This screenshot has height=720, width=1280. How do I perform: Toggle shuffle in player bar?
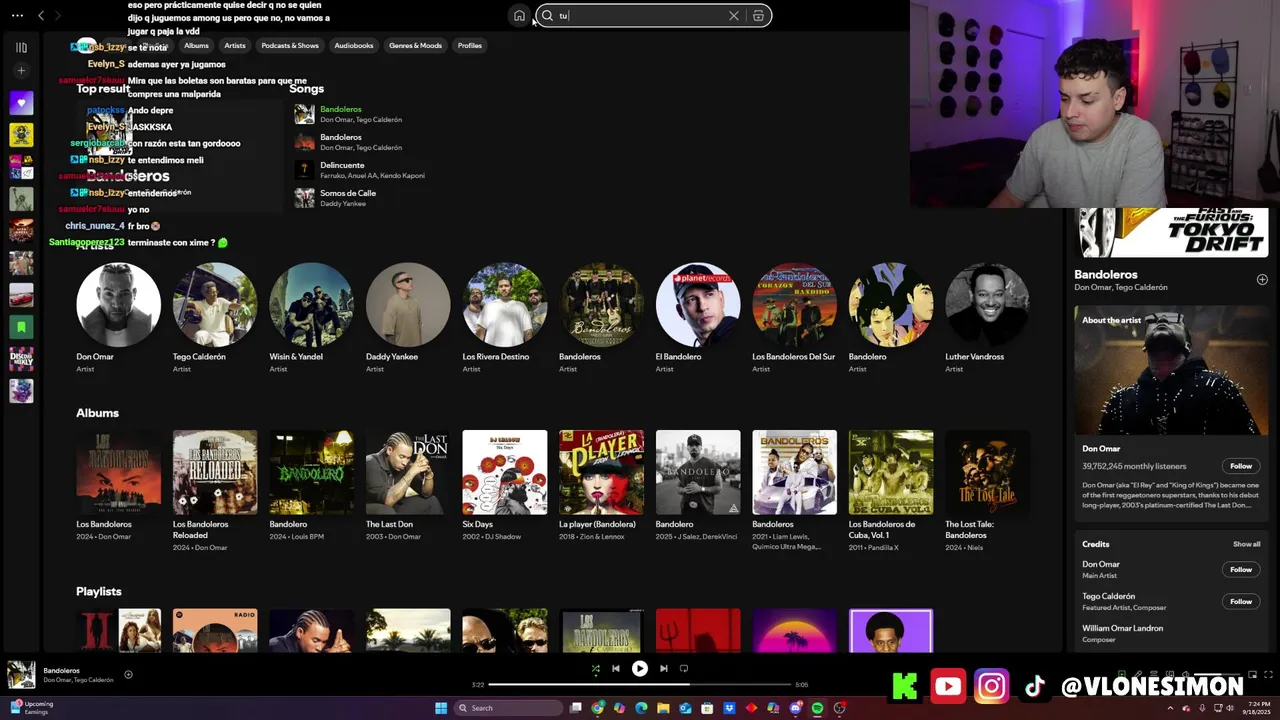click(x=595, y=668)
